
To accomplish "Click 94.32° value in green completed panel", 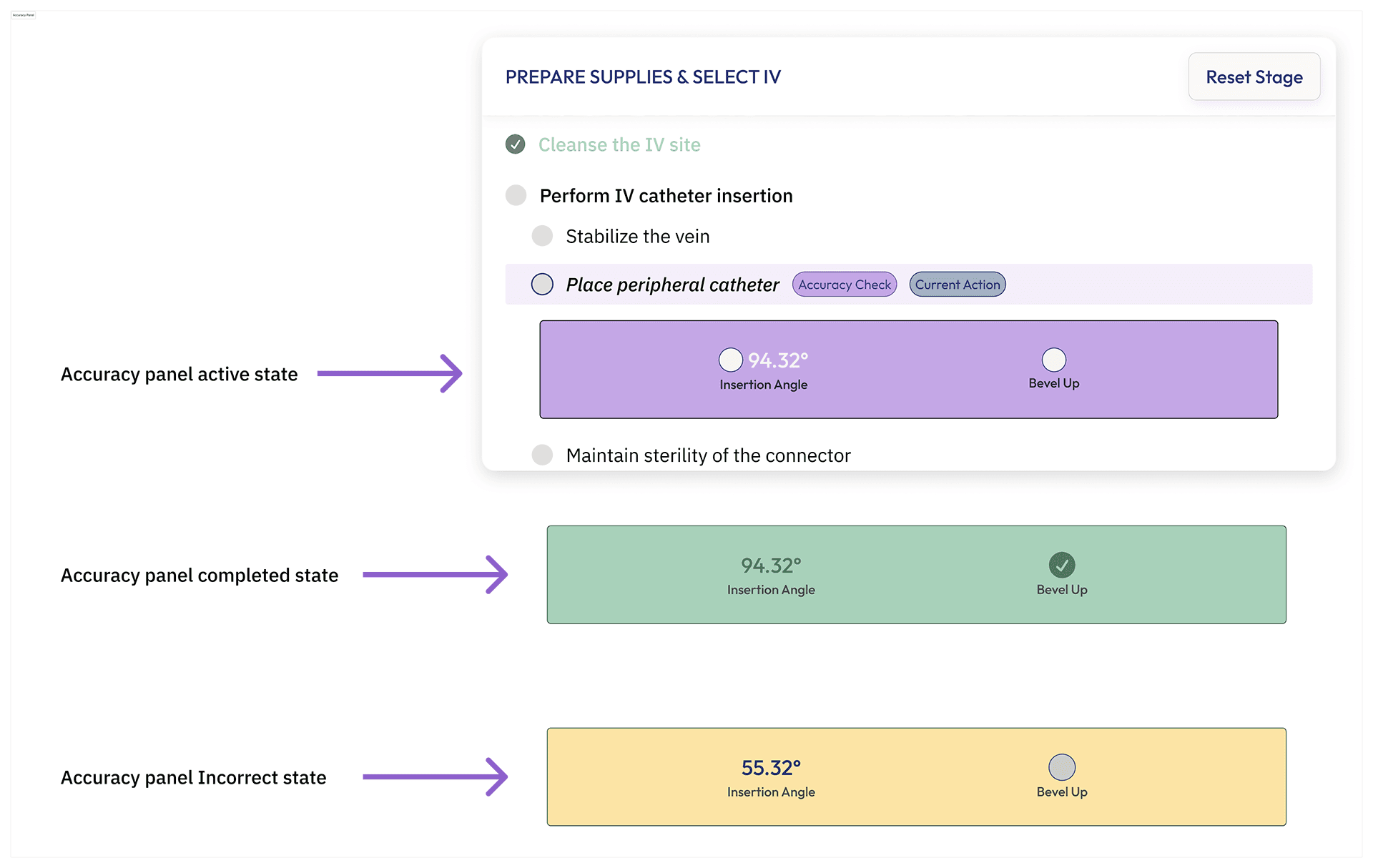I will click(x=771, y=566).
